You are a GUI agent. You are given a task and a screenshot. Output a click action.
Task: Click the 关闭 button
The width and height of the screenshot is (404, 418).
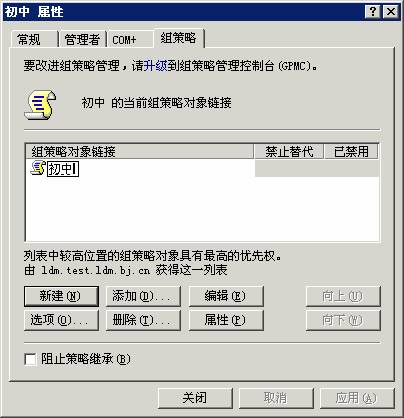click(x=195, y=398)
